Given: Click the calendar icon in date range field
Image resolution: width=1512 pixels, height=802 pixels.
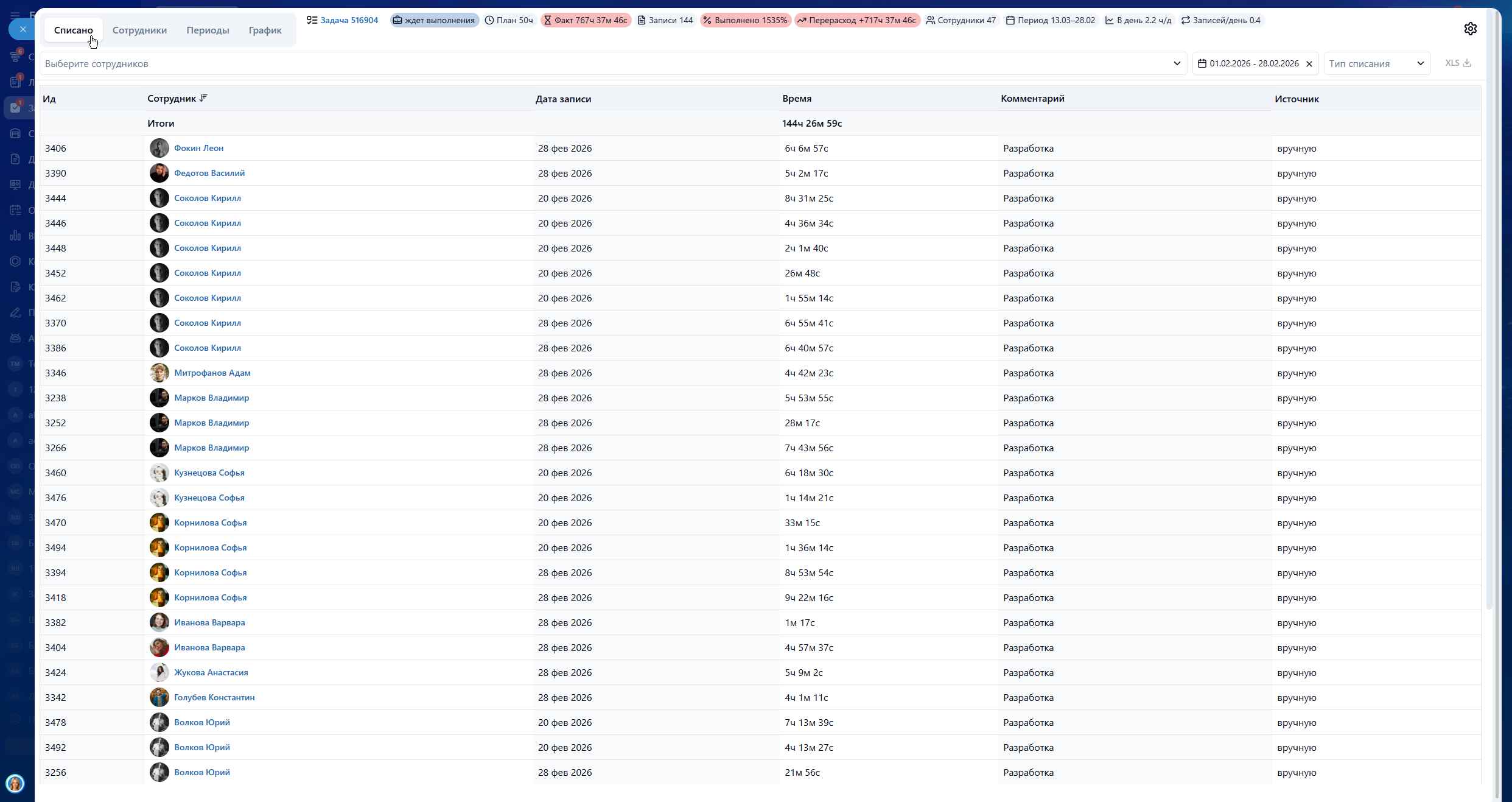Looking at the screenshot, I should [x=1202, y=63].
